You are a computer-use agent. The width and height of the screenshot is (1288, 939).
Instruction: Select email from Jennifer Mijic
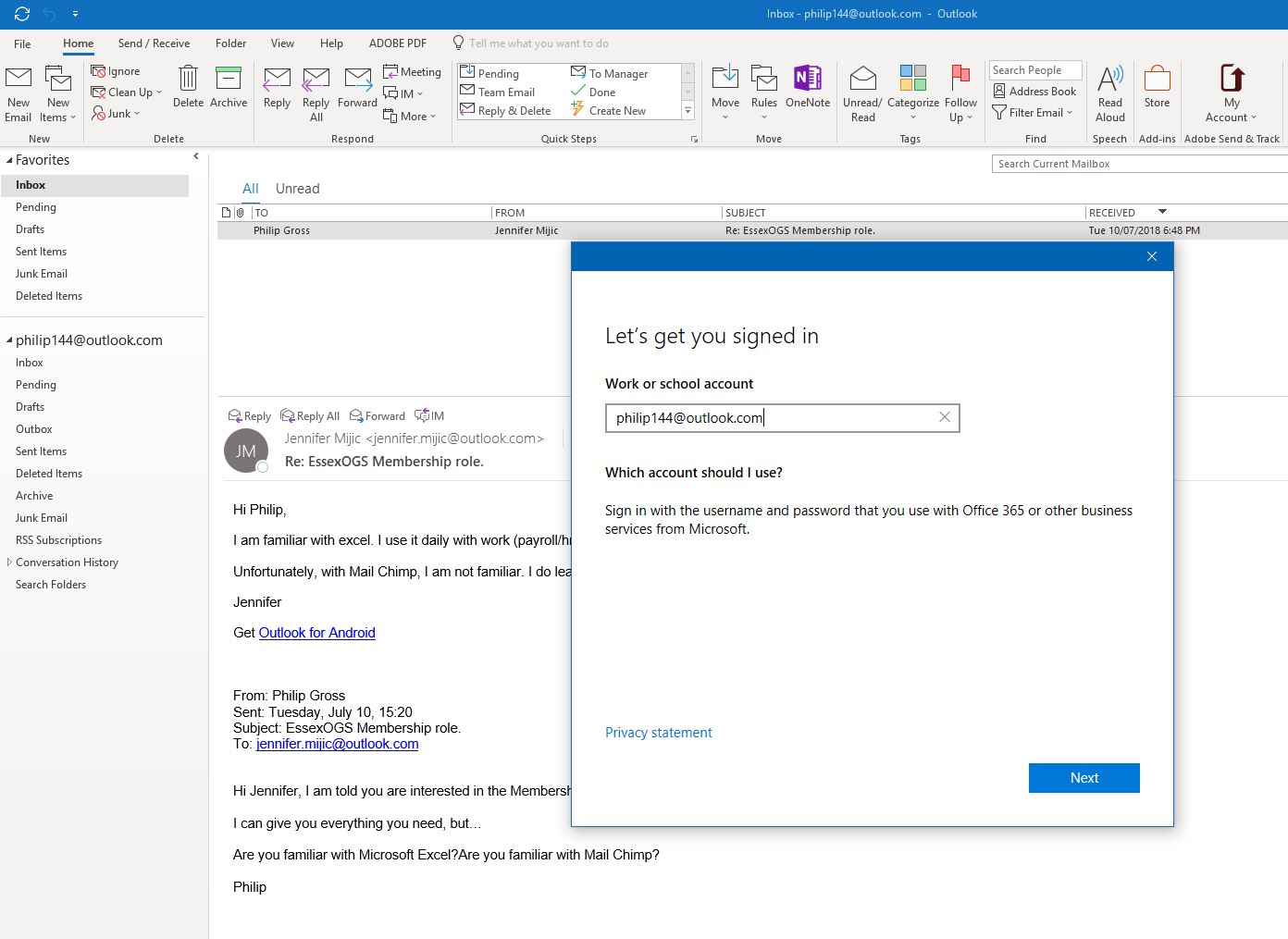click(x=752, y=230)
